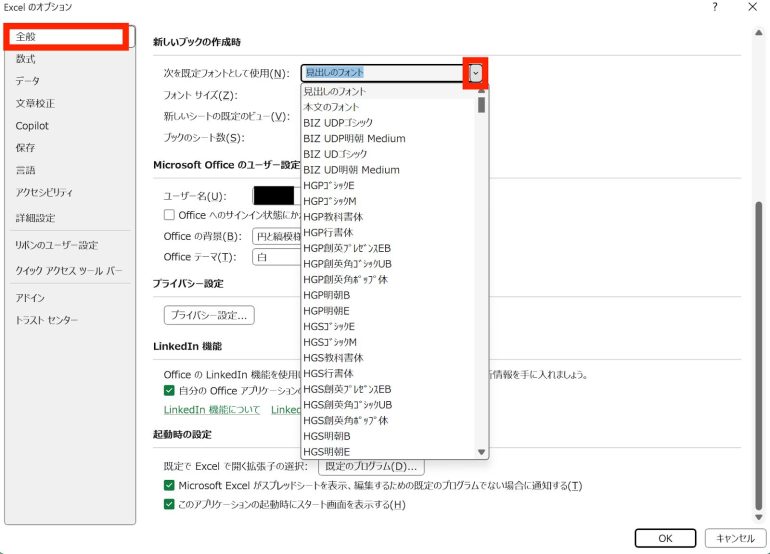
Task: Uncheck the 既定のプログラムでない場合に通知する checkbox
Action: (x=169, y=486)
